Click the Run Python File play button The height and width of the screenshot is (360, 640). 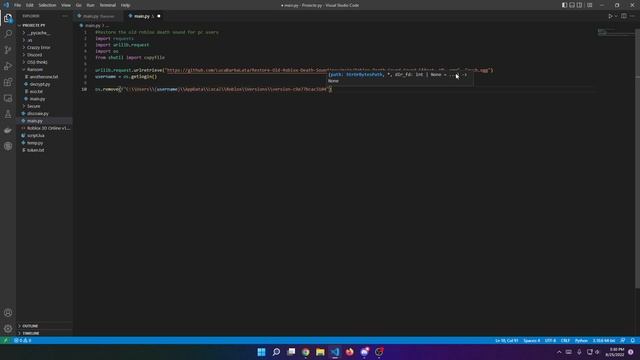click(x=610, y=16)
